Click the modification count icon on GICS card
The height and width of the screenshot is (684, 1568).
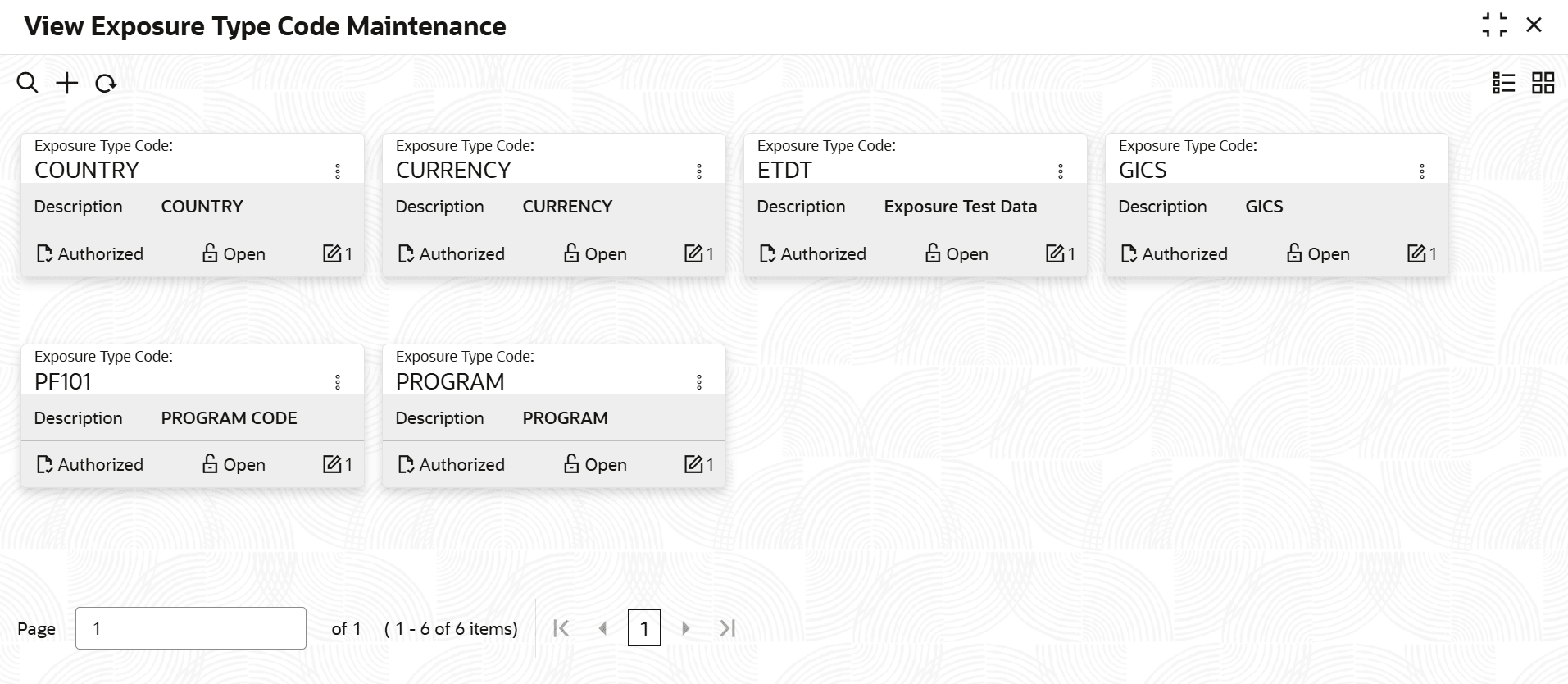[1416, 253]
